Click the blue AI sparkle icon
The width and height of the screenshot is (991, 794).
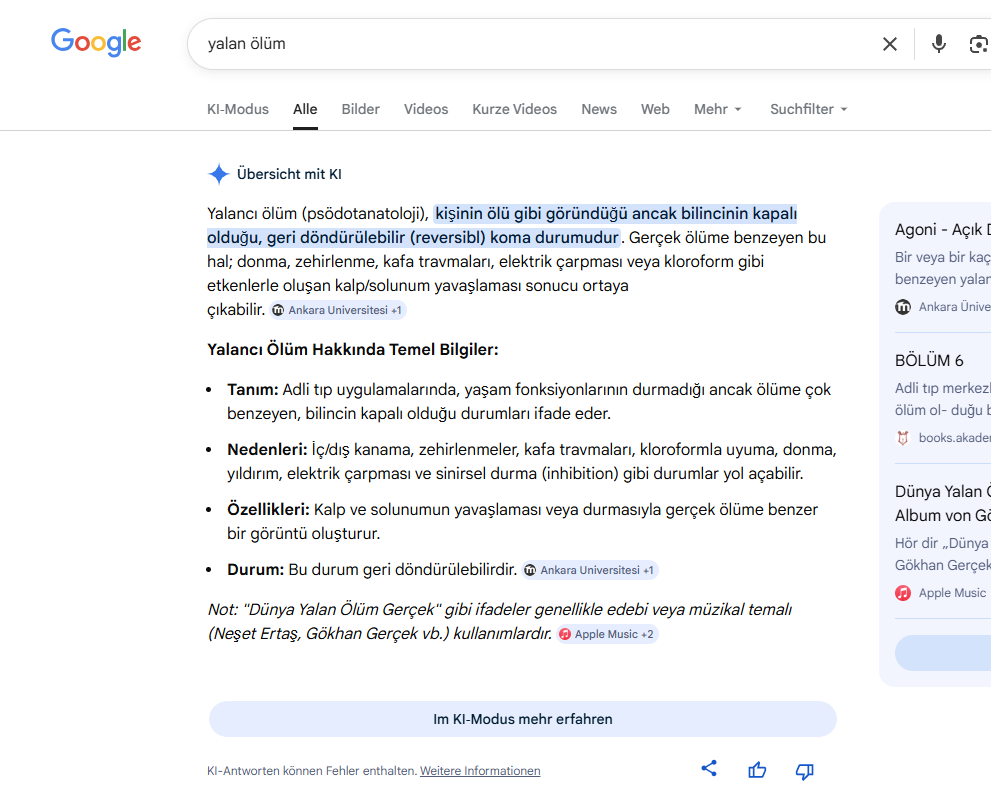tap(218, 174)
